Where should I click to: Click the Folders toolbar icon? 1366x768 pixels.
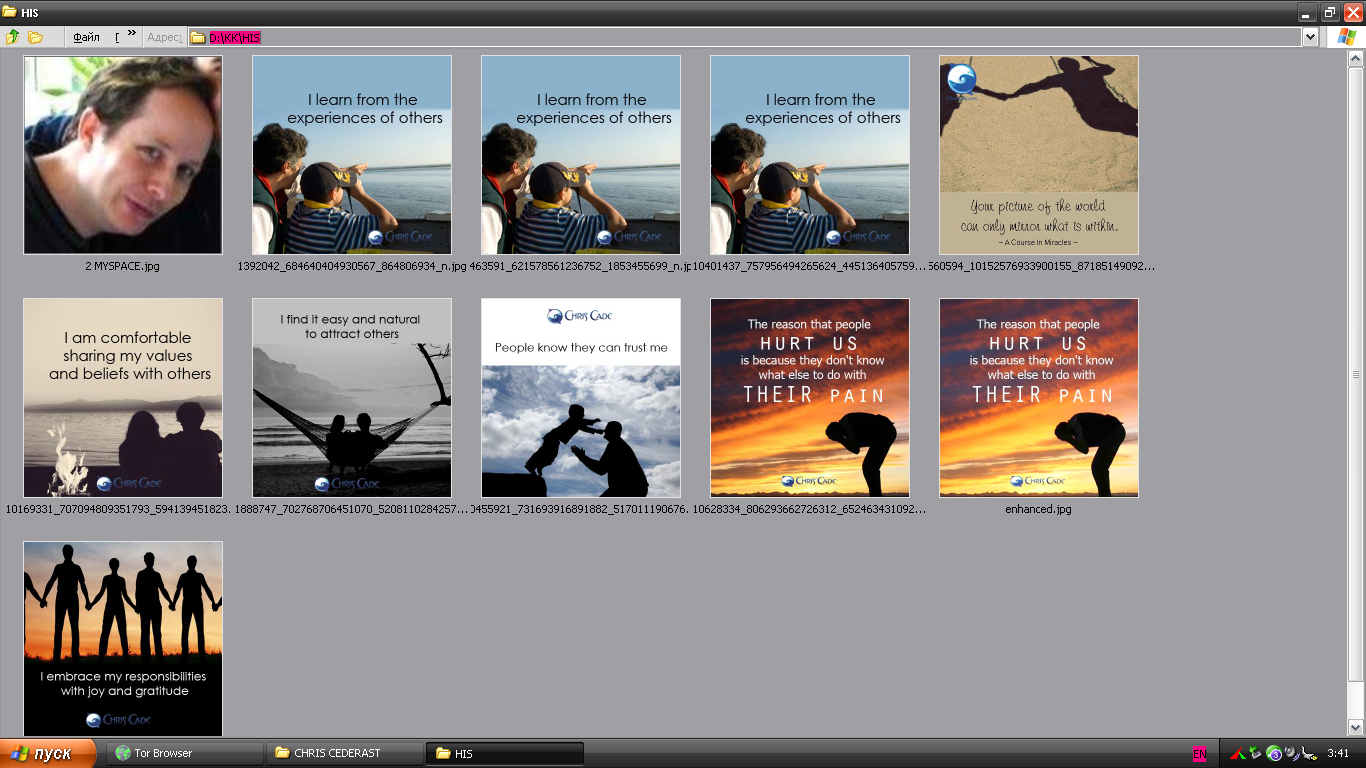36,37
